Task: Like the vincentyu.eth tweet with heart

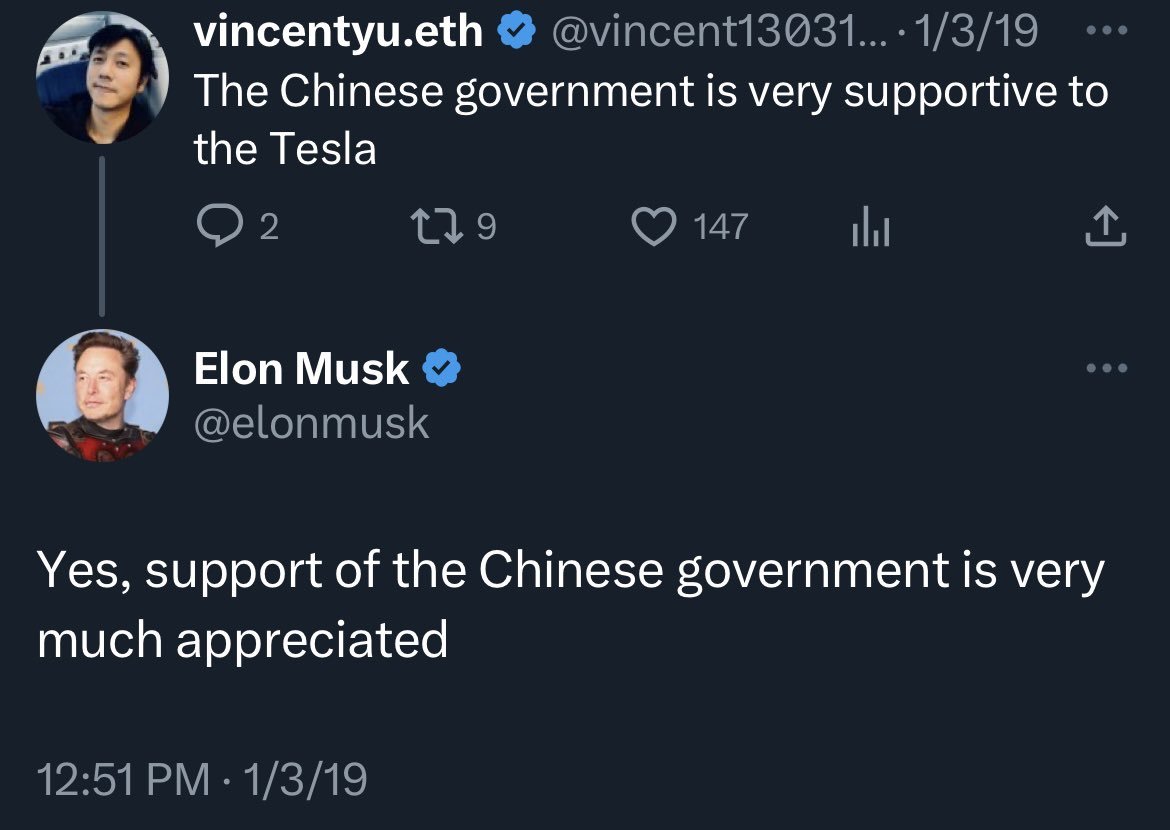Action: click(654, 228)
